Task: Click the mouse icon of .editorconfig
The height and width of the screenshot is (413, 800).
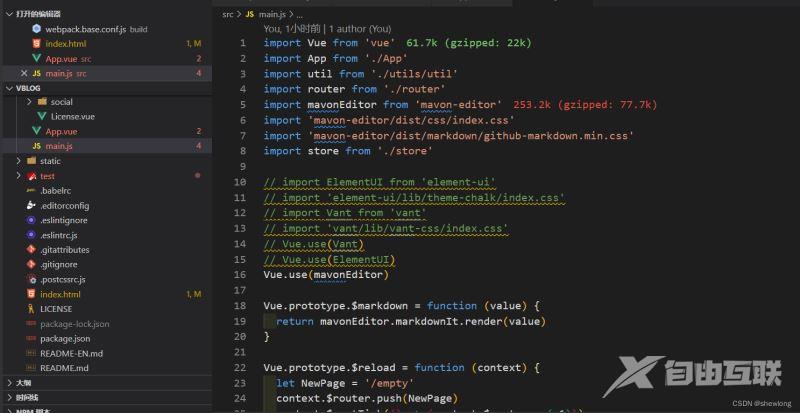Action: pyautogui.click(x=31, y=205)
